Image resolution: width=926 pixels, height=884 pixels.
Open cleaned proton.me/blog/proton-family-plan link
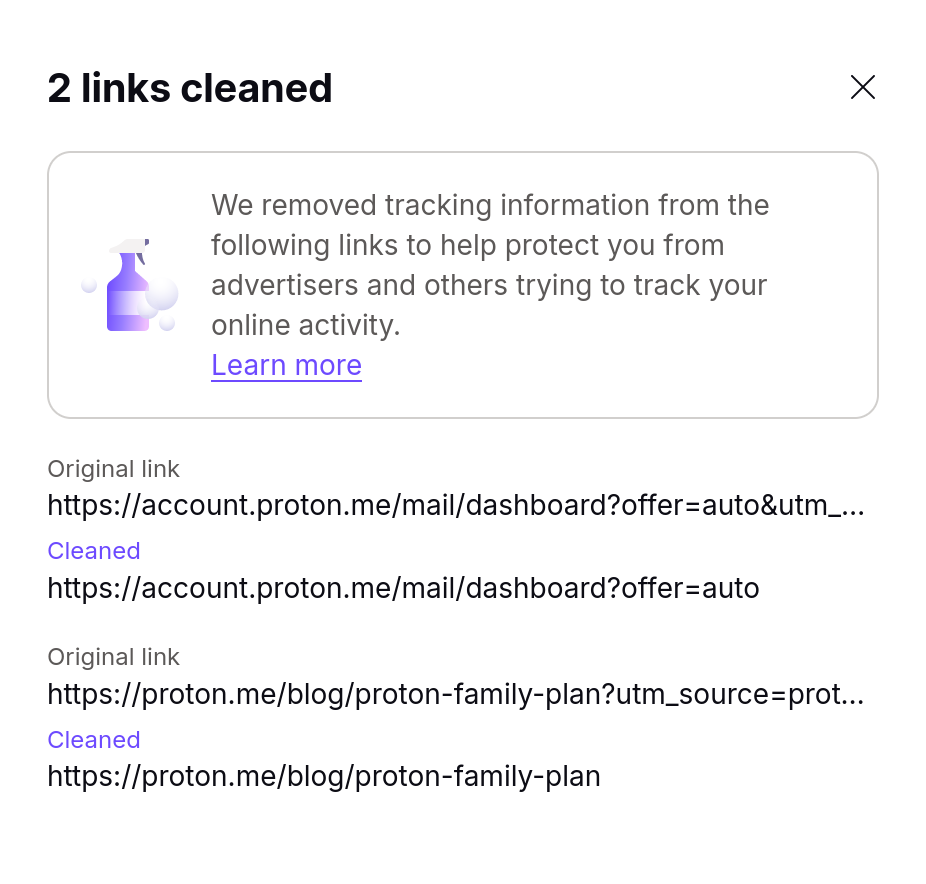[324, 776]
